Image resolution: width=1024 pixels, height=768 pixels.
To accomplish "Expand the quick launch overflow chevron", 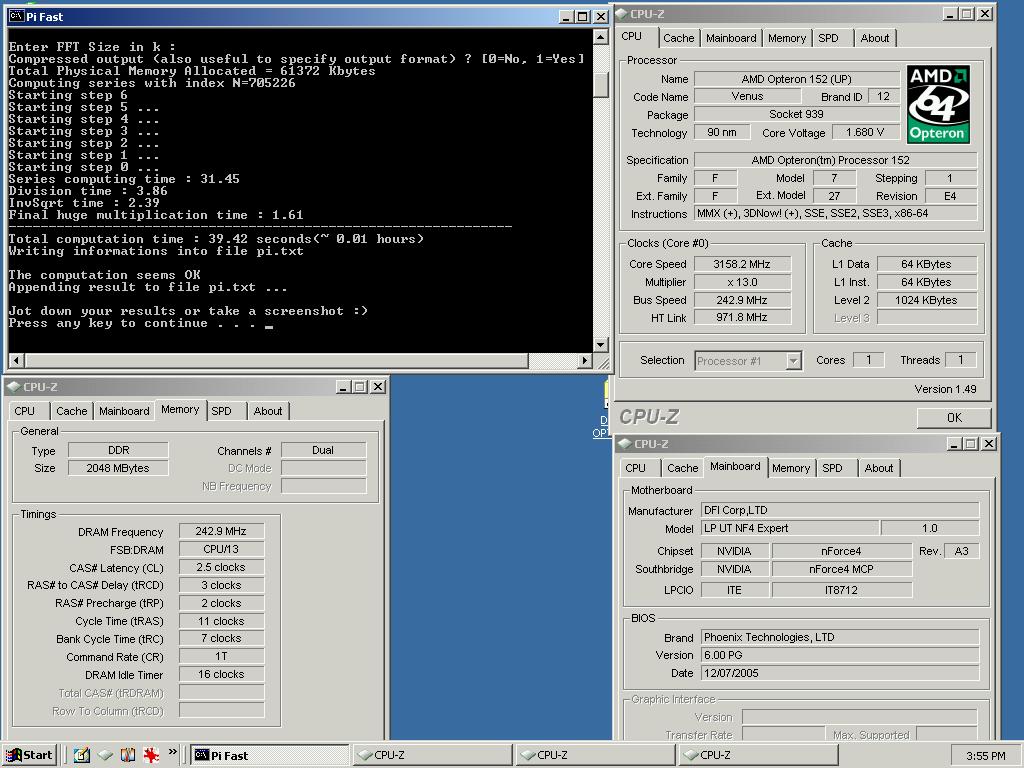I will coord(172,752).
